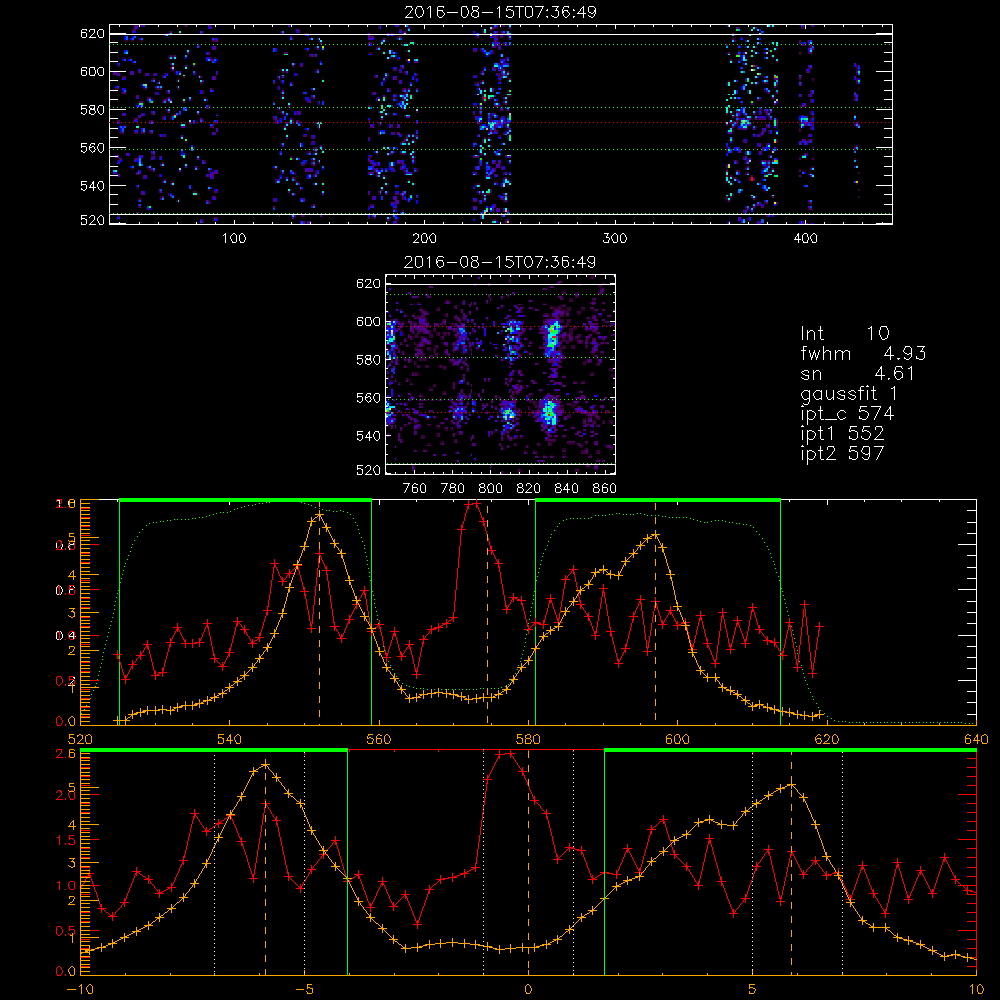
Task: Click the orange dashed marker near -6 in bottom plot
Action: tap(265, 862)
